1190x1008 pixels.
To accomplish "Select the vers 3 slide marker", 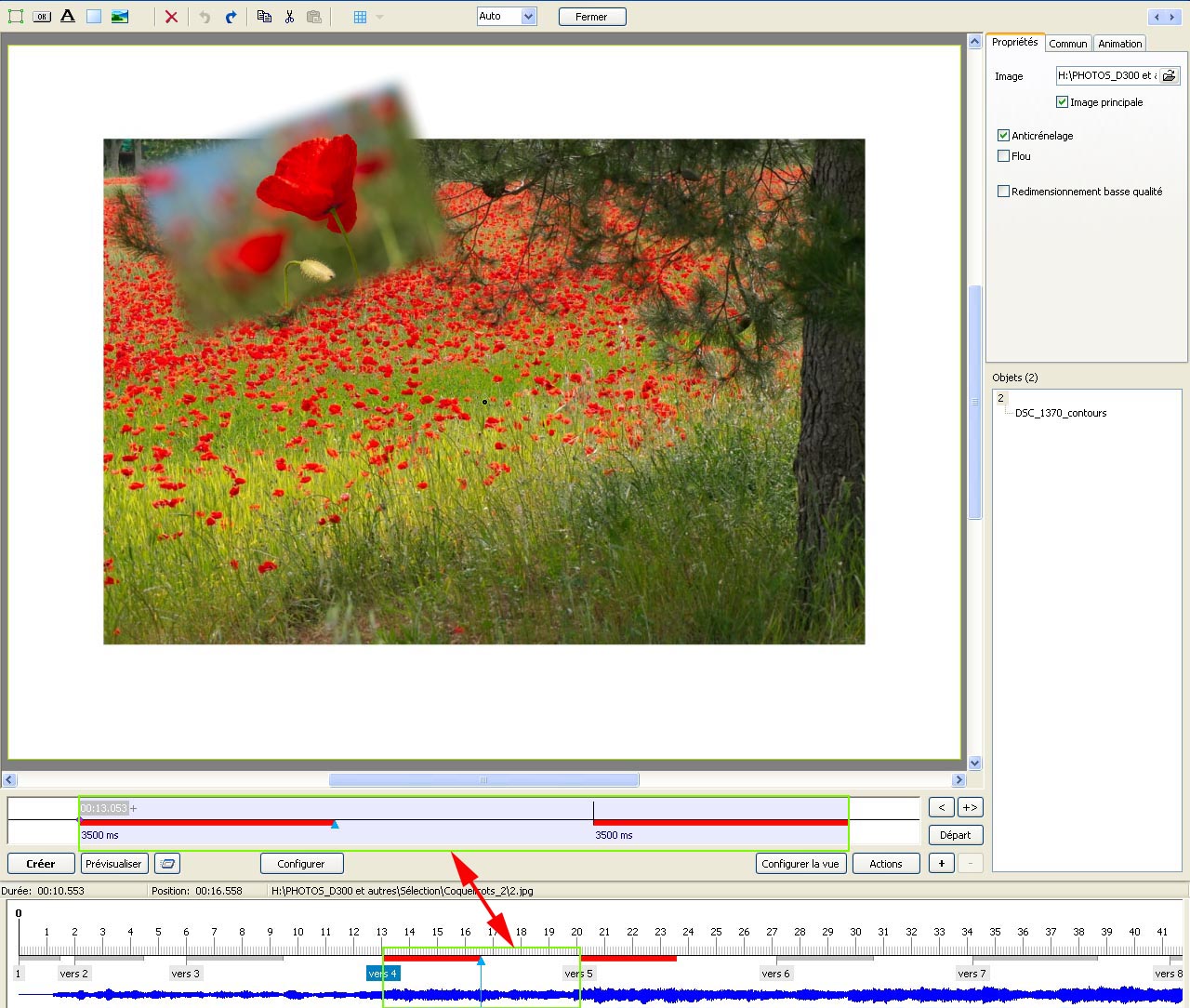I will 185,974.
